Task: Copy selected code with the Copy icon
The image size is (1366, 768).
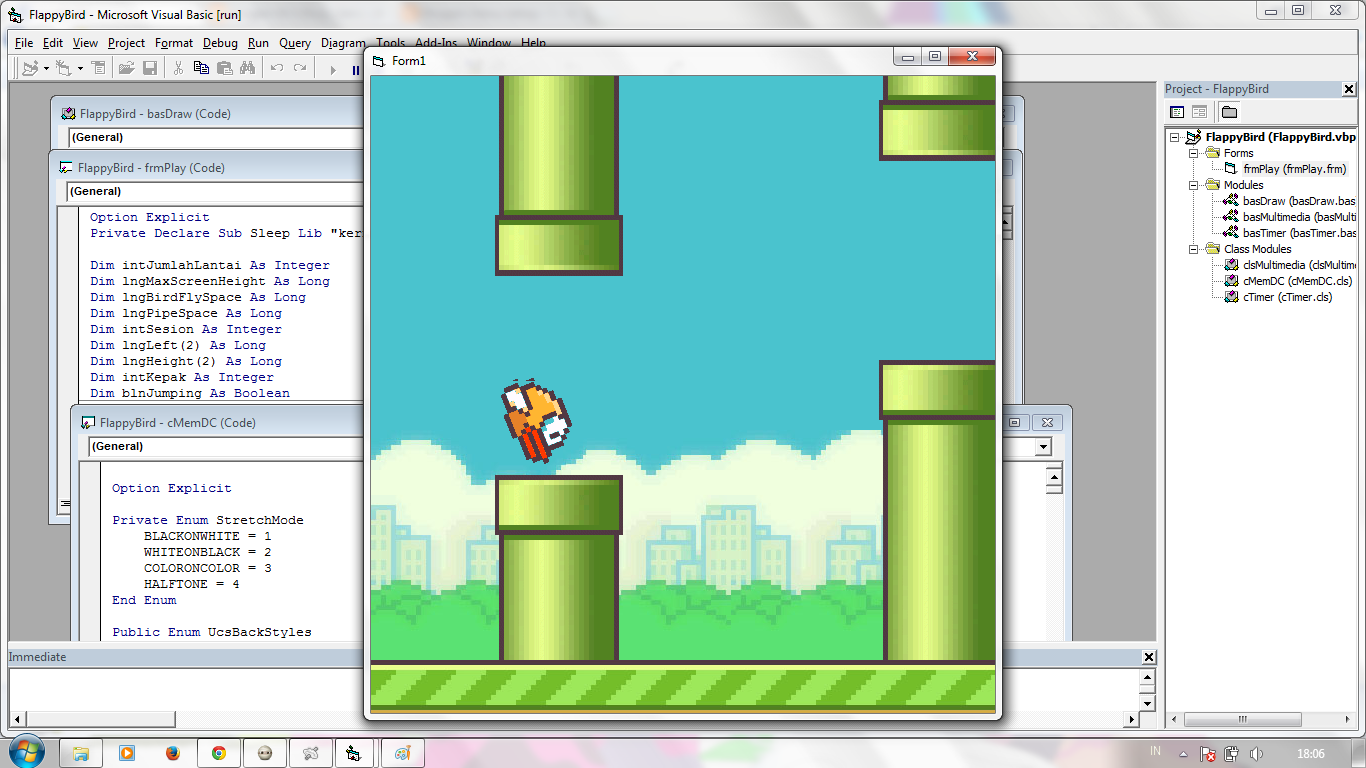Action: [200, 67]
